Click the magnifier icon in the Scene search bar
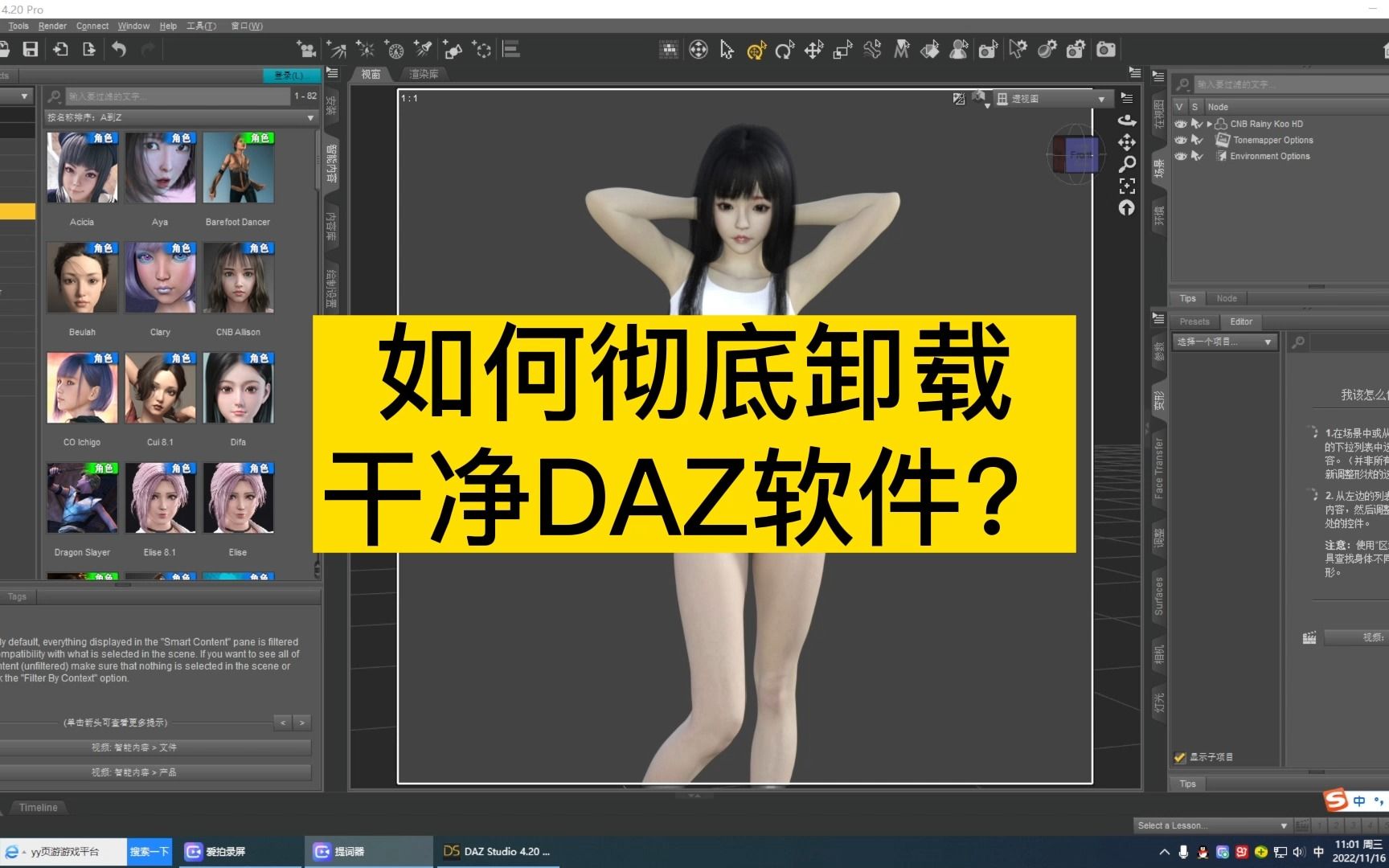Screen dimensions: 1389x868 tap(1182, 84)
